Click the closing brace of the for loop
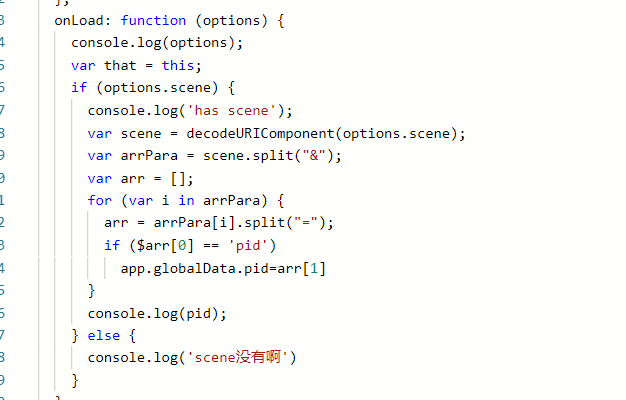This screenshot has height=400, width=626. pyautogui.click(x=91, y=291)
